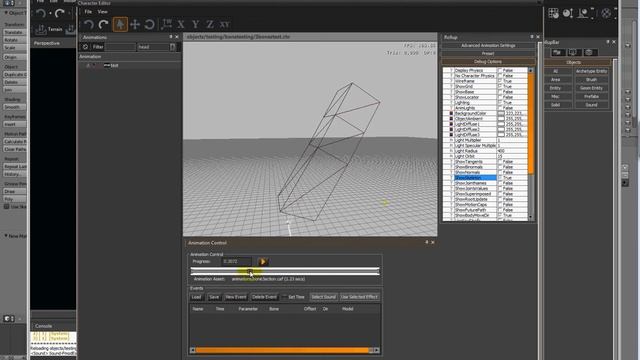
Task: Expand Advanced Animation Settings rollup
Action: [x=488, y=46]
